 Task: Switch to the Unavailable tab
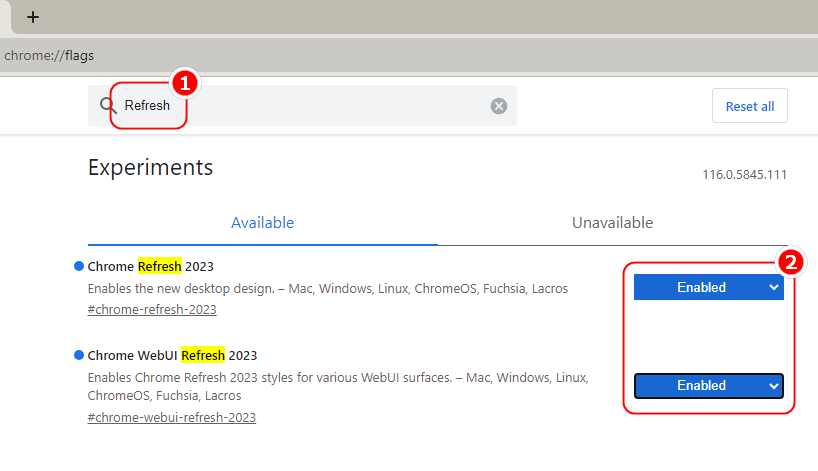(x=612, y=223)
